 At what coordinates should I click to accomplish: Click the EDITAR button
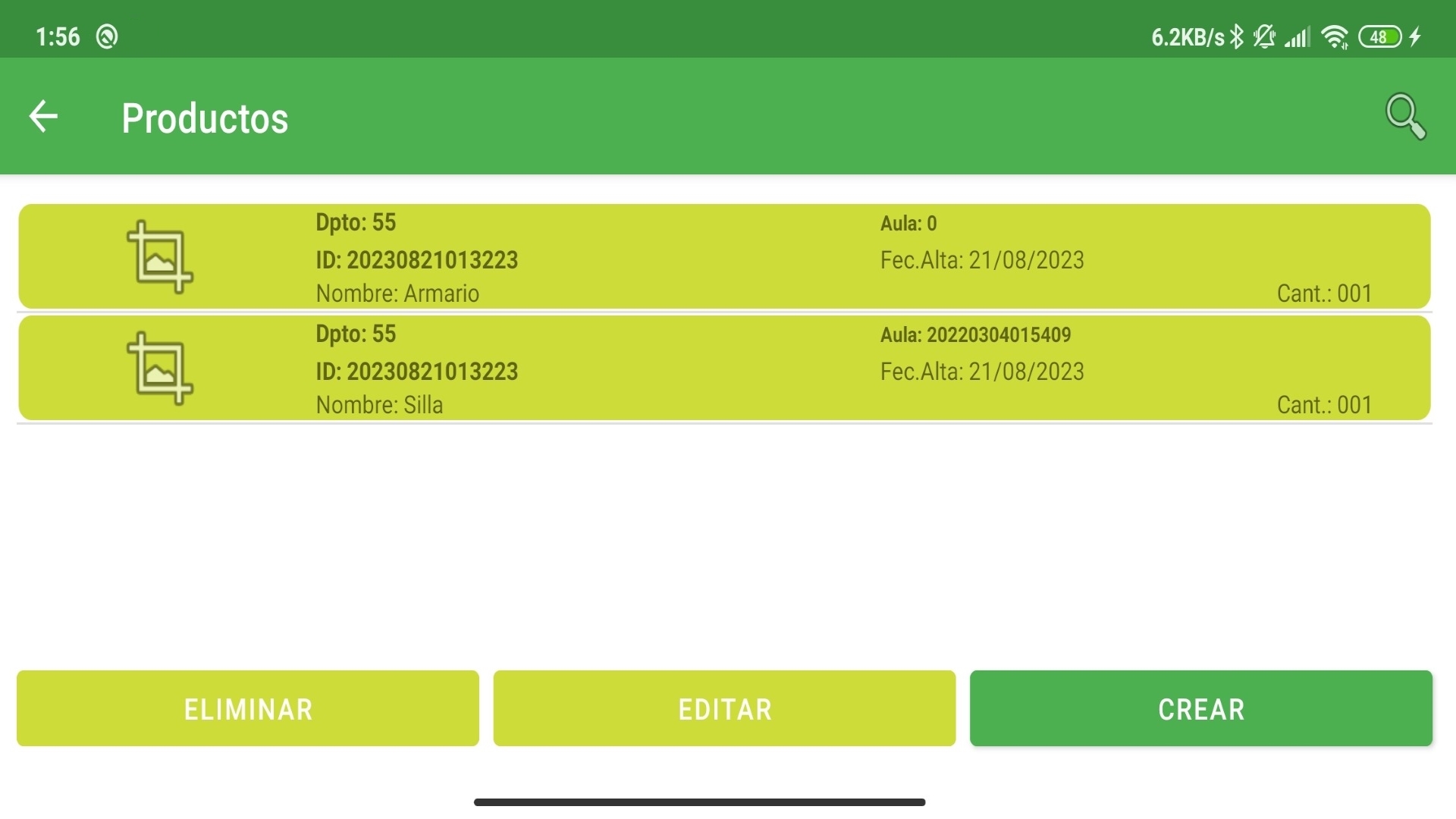724,708
